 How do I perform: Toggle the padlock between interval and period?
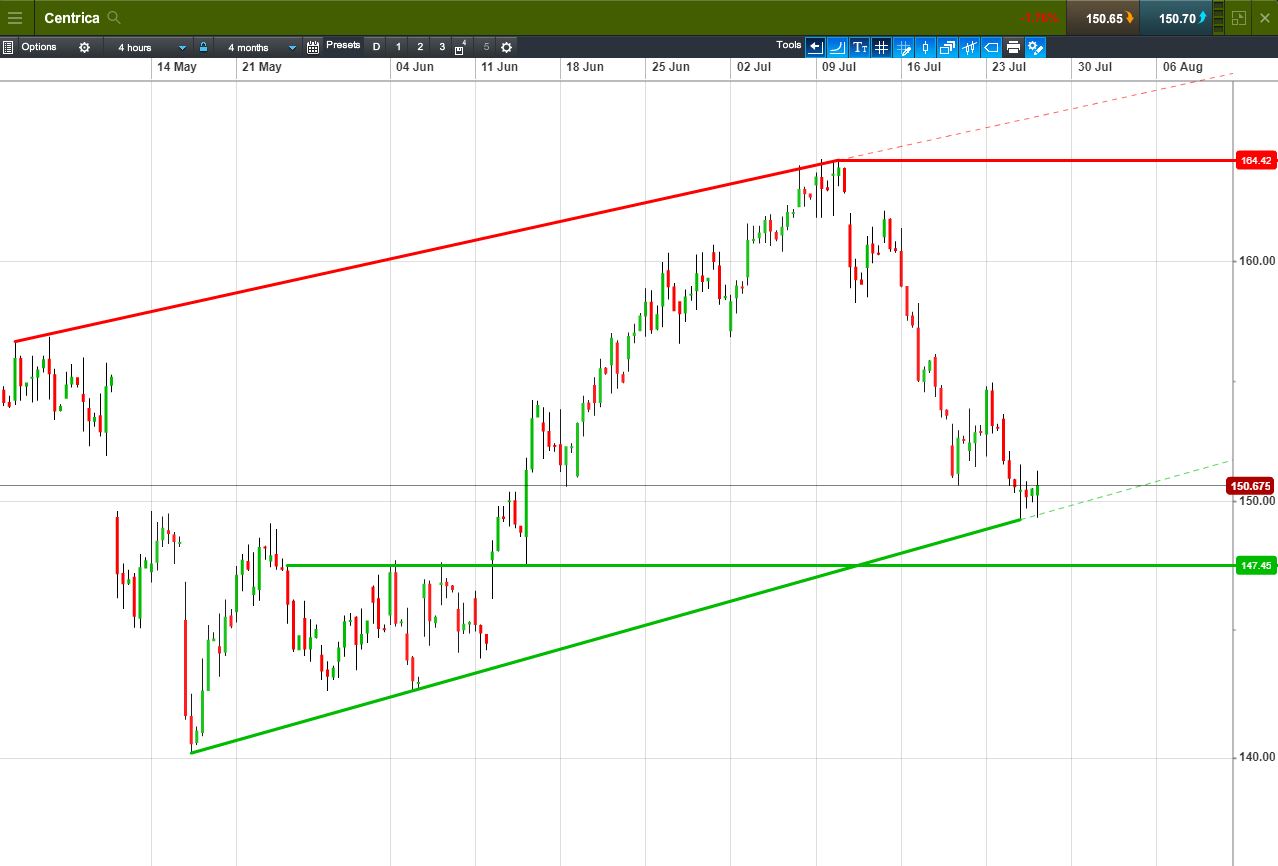click(203, 47)
